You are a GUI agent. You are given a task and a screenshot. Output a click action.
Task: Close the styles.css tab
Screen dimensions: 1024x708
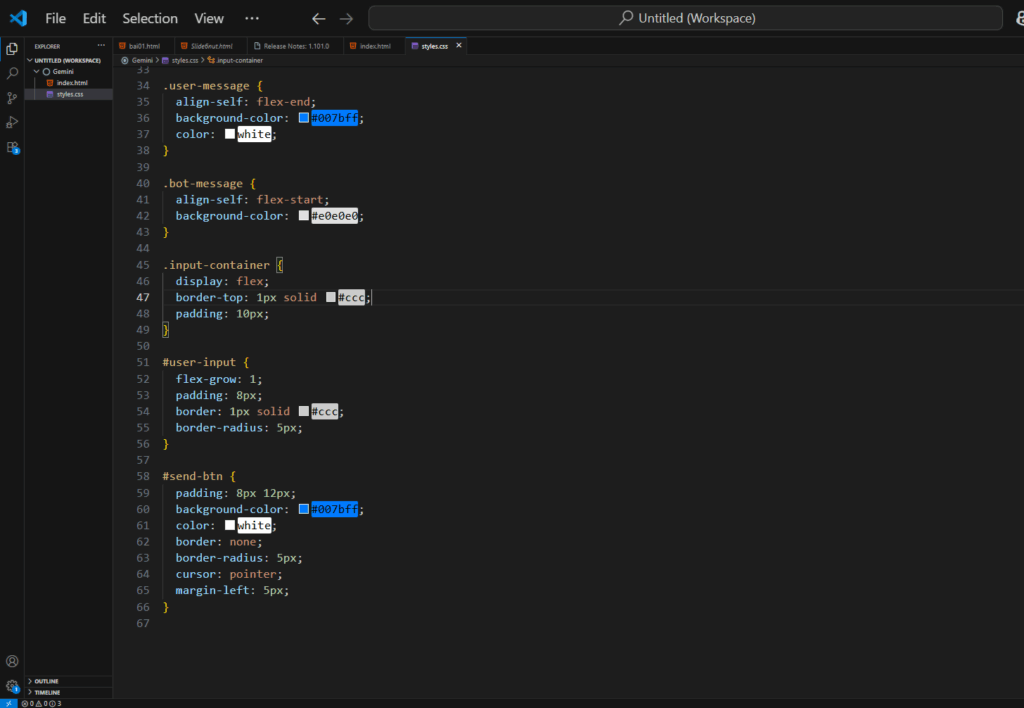pos(458,45)
